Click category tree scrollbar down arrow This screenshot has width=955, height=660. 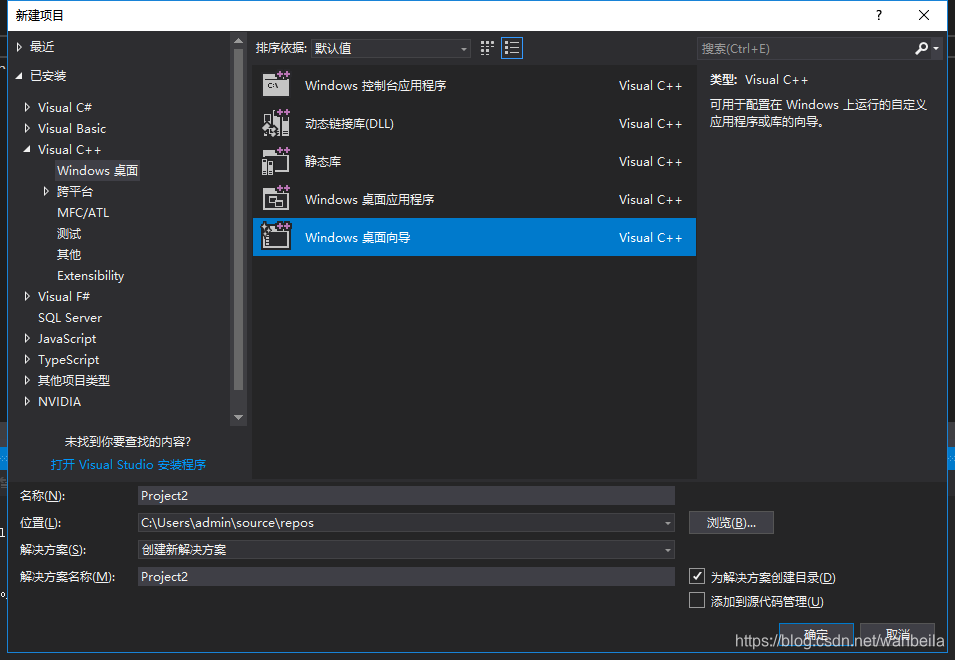tap(239, 418)
